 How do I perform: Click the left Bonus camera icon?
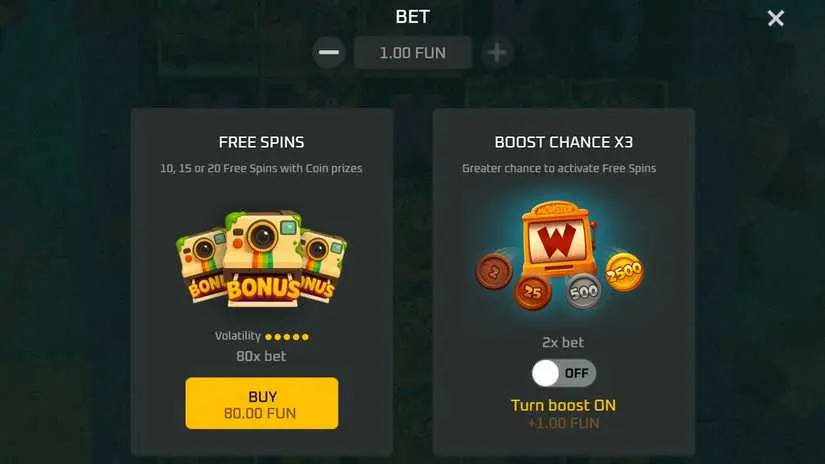coord(202,264)
